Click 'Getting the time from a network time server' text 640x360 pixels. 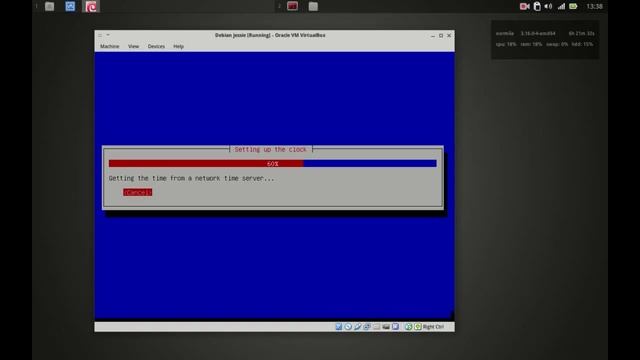tap(191, 178)
